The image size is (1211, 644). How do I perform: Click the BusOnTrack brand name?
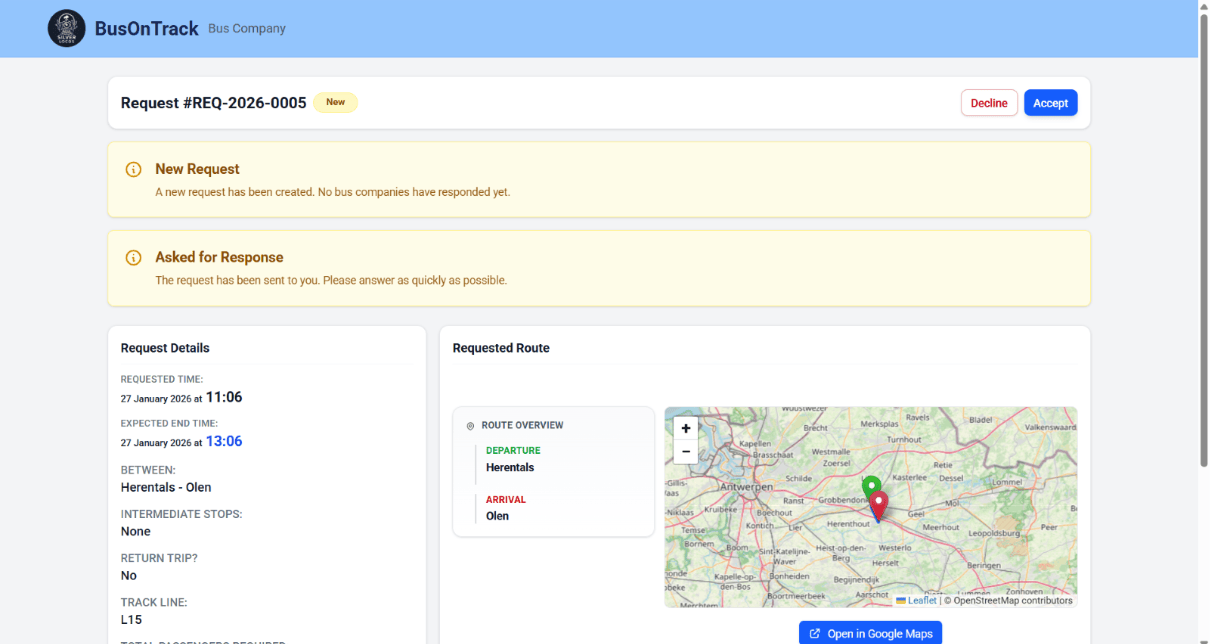point(147,29)
